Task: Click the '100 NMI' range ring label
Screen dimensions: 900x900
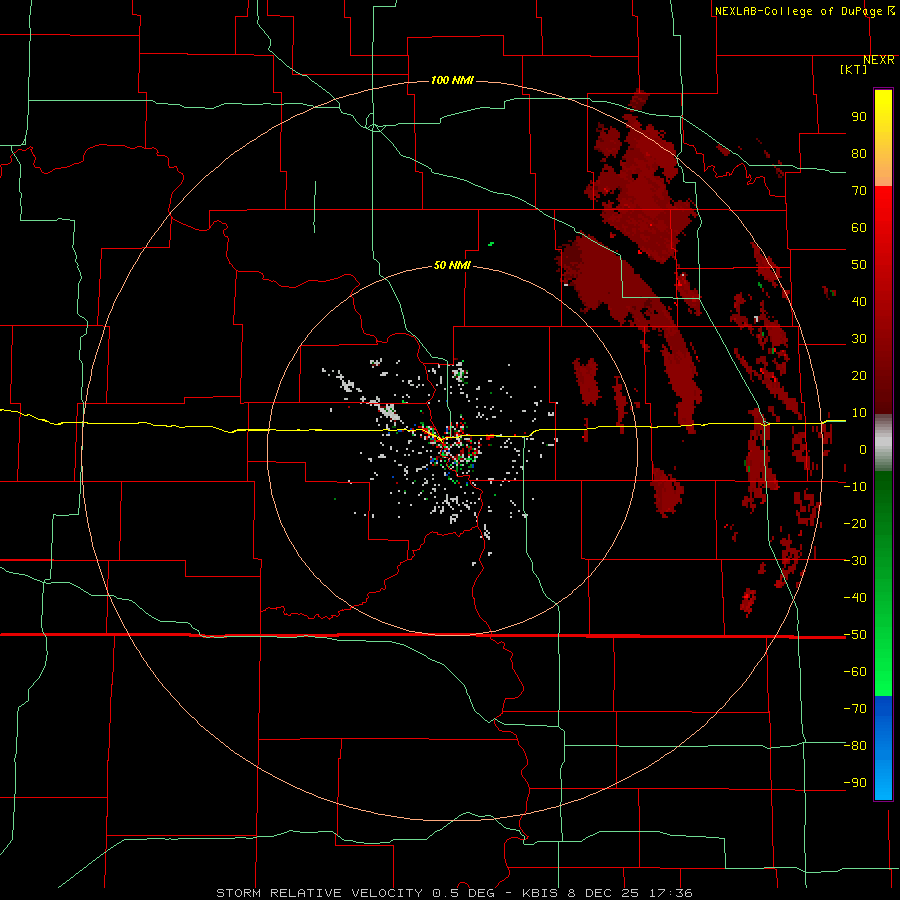Action: pos(452,80)
